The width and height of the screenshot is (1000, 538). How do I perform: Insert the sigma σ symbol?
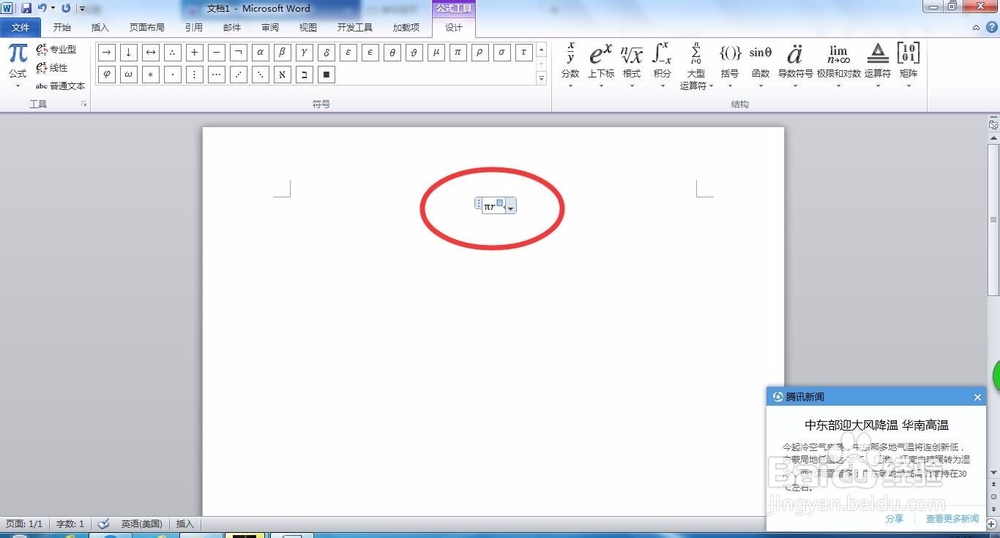(502, 52)
